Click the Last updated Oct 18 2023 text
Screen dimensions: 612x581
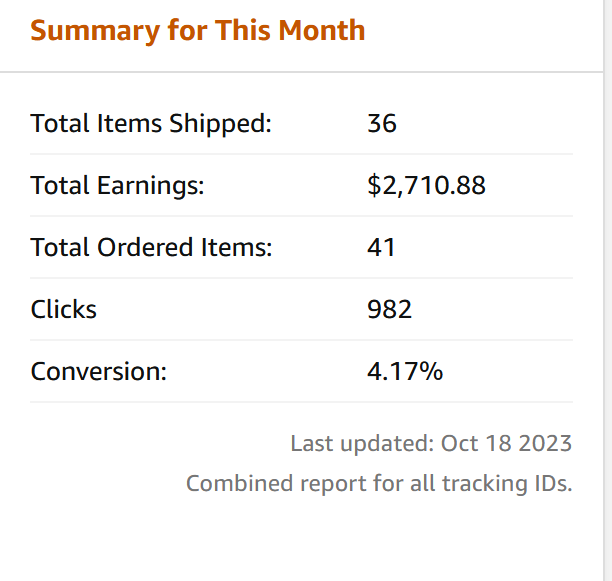pyautogui.click(x=431, y=444)
